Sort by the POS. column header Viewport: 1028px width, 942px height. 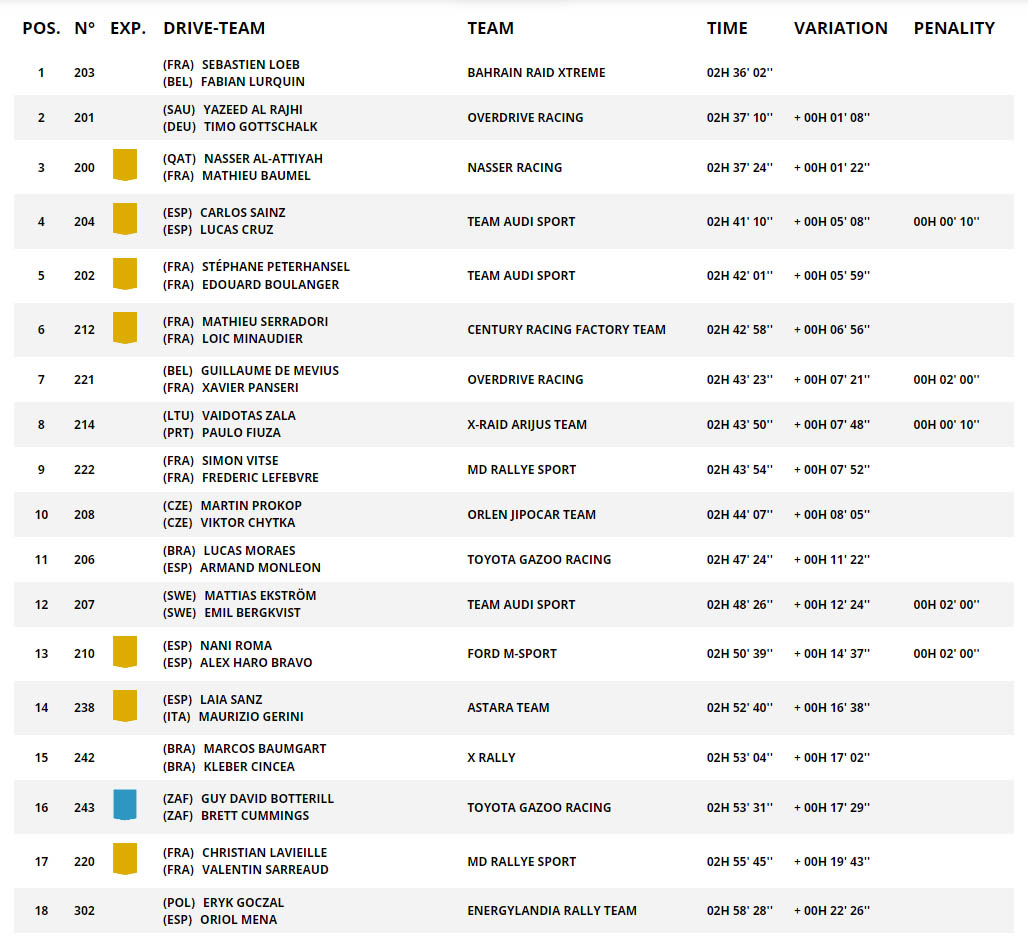[x=41, y=28]
